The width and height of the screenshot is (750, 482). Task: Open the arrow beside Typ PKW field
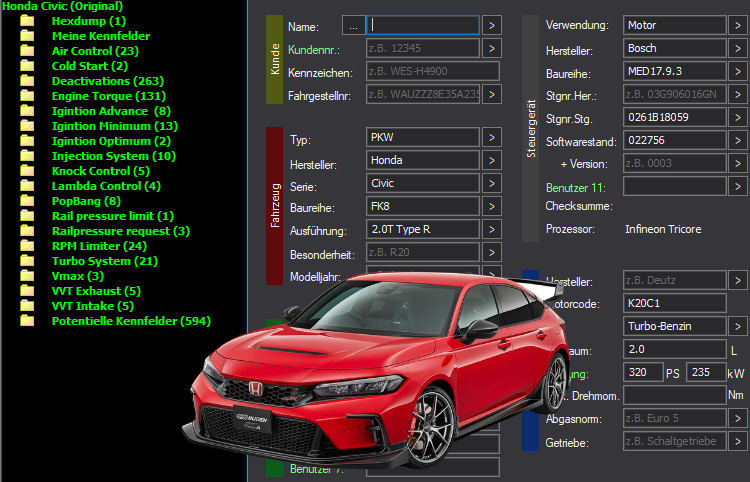click(492, 137)
